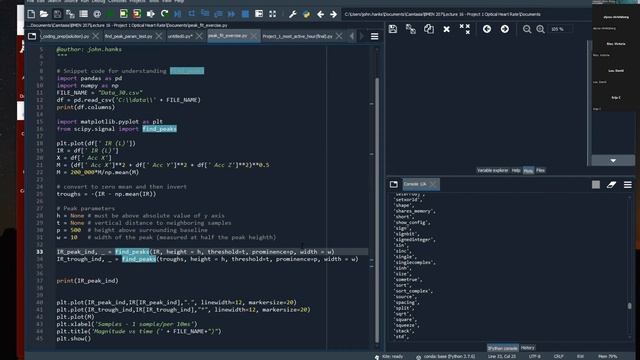Screen dimensions: 640x360
Task: Go back with main toolbar arrow
Action: coord(320,14)
